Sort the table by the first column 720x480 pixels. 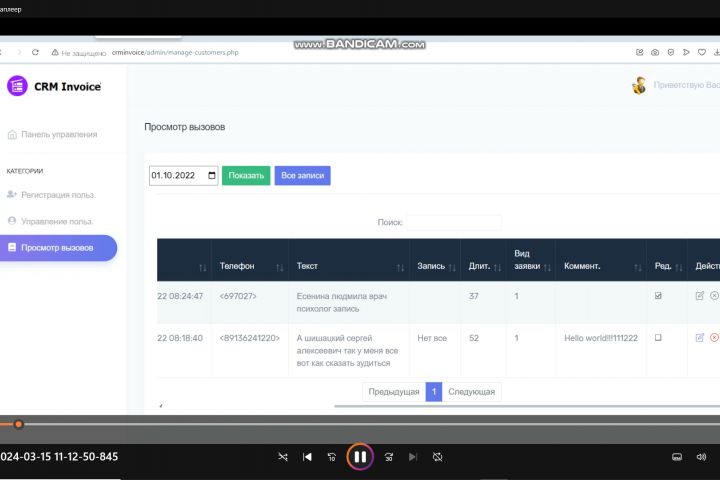point(184,260)
